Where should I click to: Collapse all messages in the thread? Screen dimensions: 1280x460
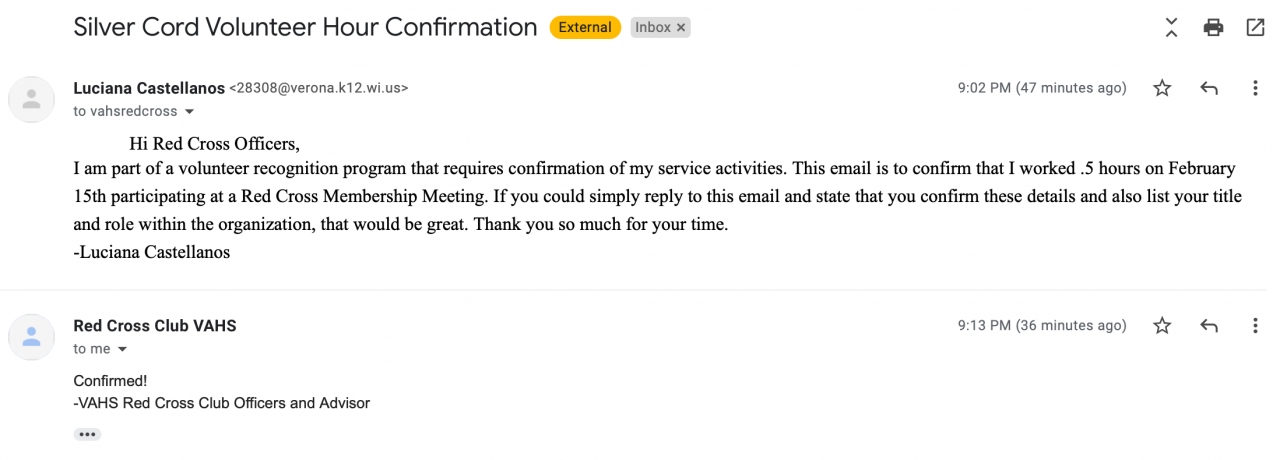pos(1171,28)
